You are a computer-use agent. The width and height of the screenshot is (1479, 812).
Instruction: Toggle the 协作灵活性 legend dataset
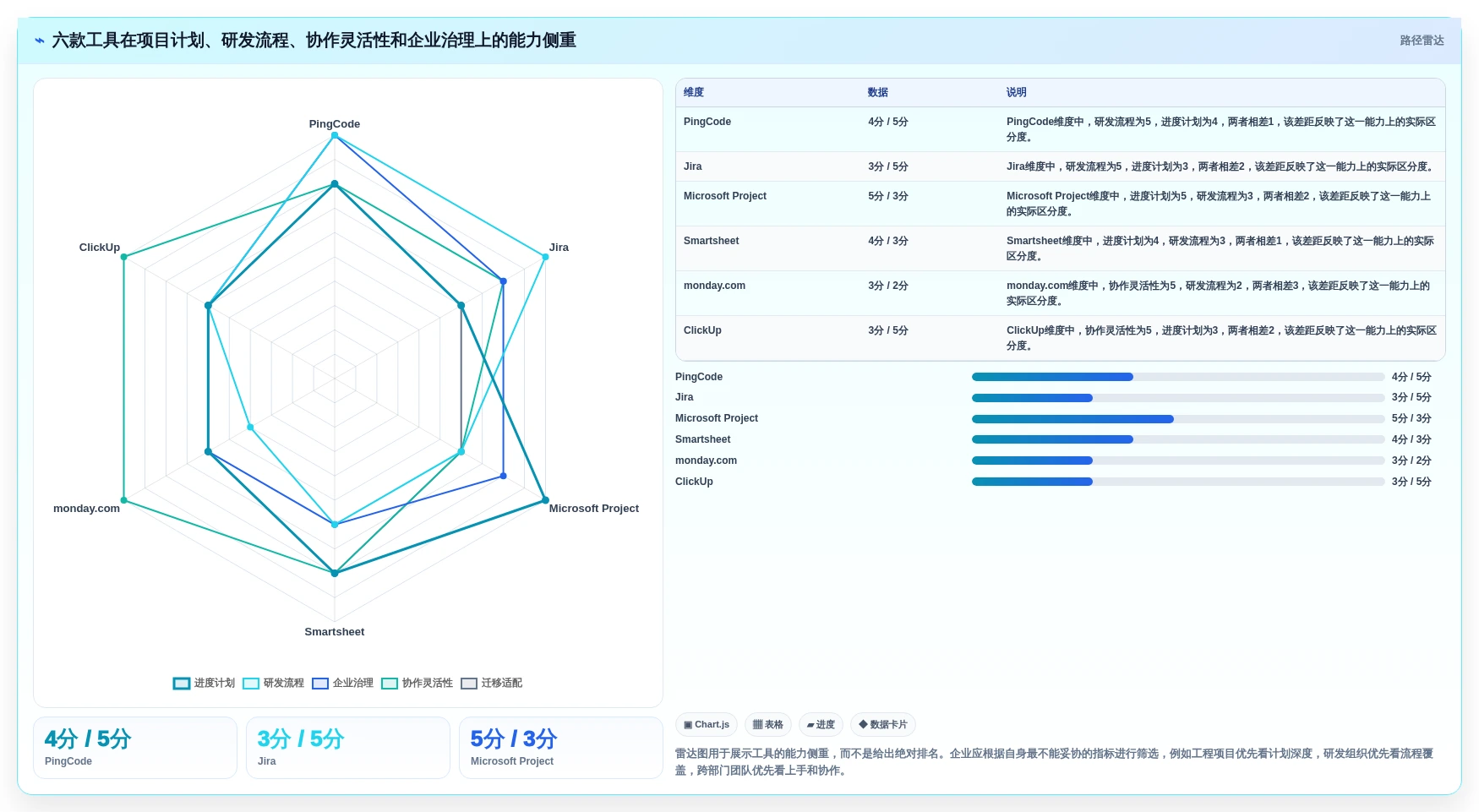(417, 683)
